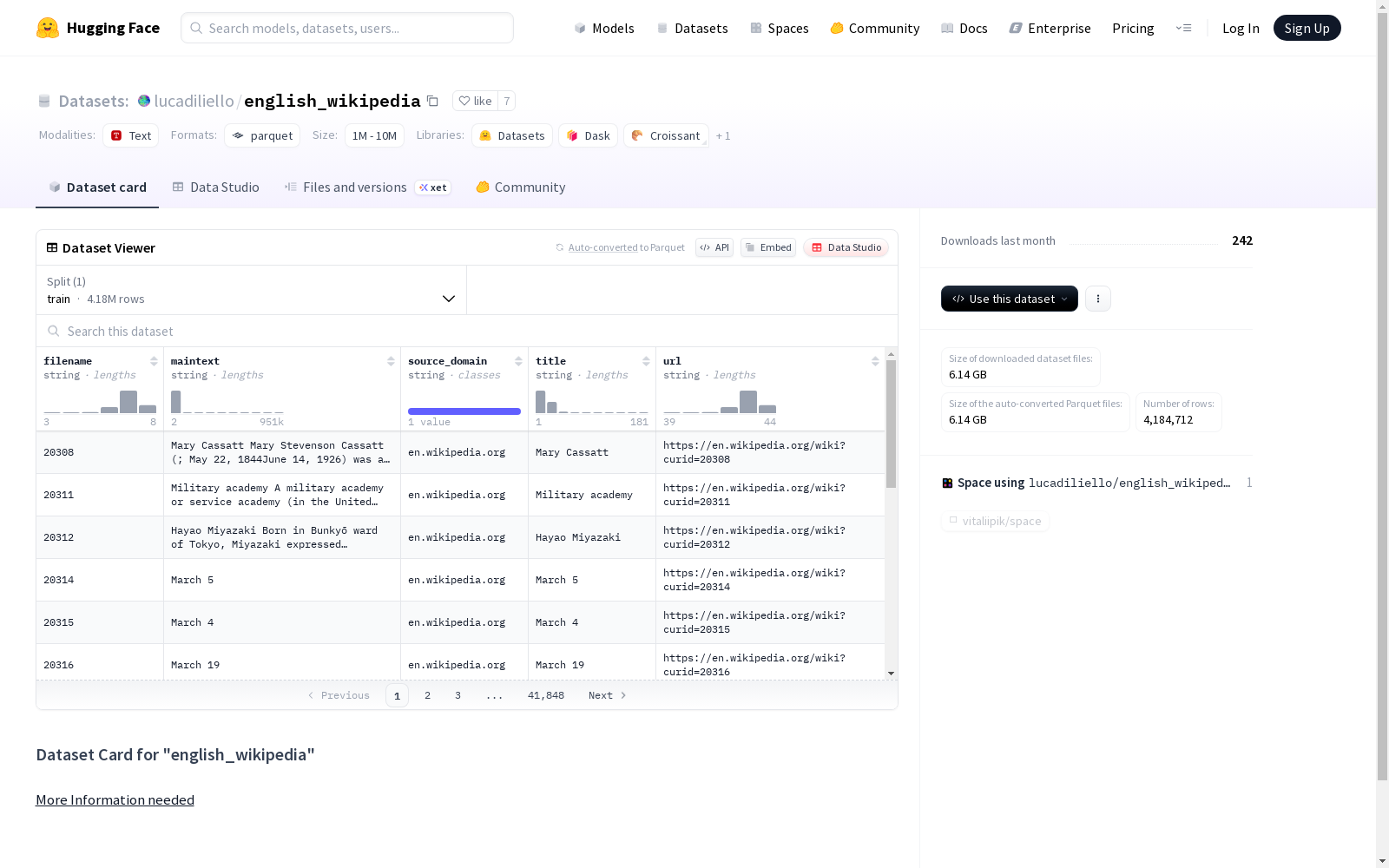Open Data Studio from viewer header
The height and width of the screenshot is (868, 1389).
coord(846,247)
